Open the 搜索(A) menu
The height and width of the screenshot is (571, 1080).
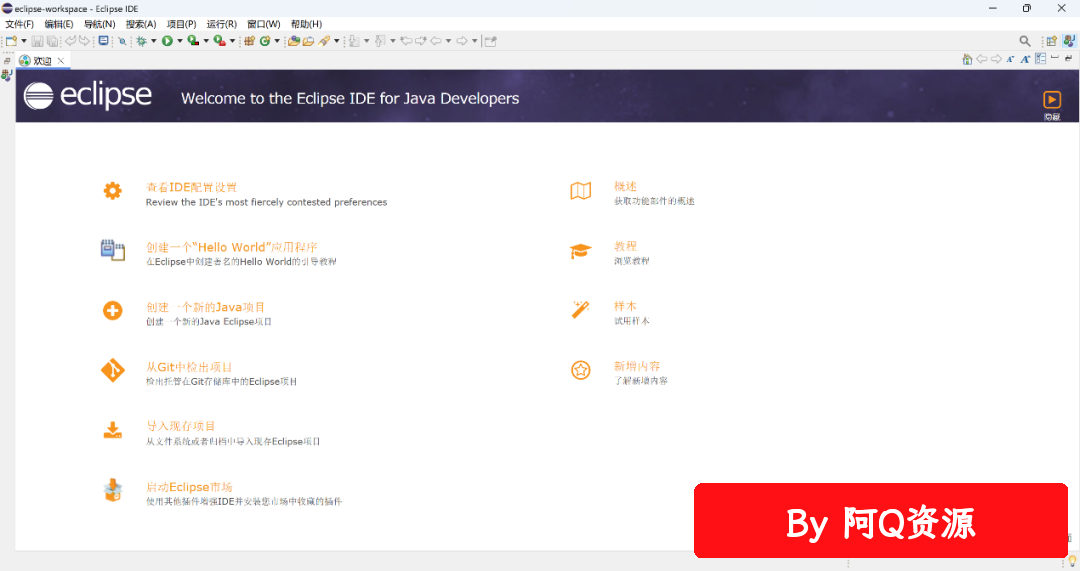(141, 24)
